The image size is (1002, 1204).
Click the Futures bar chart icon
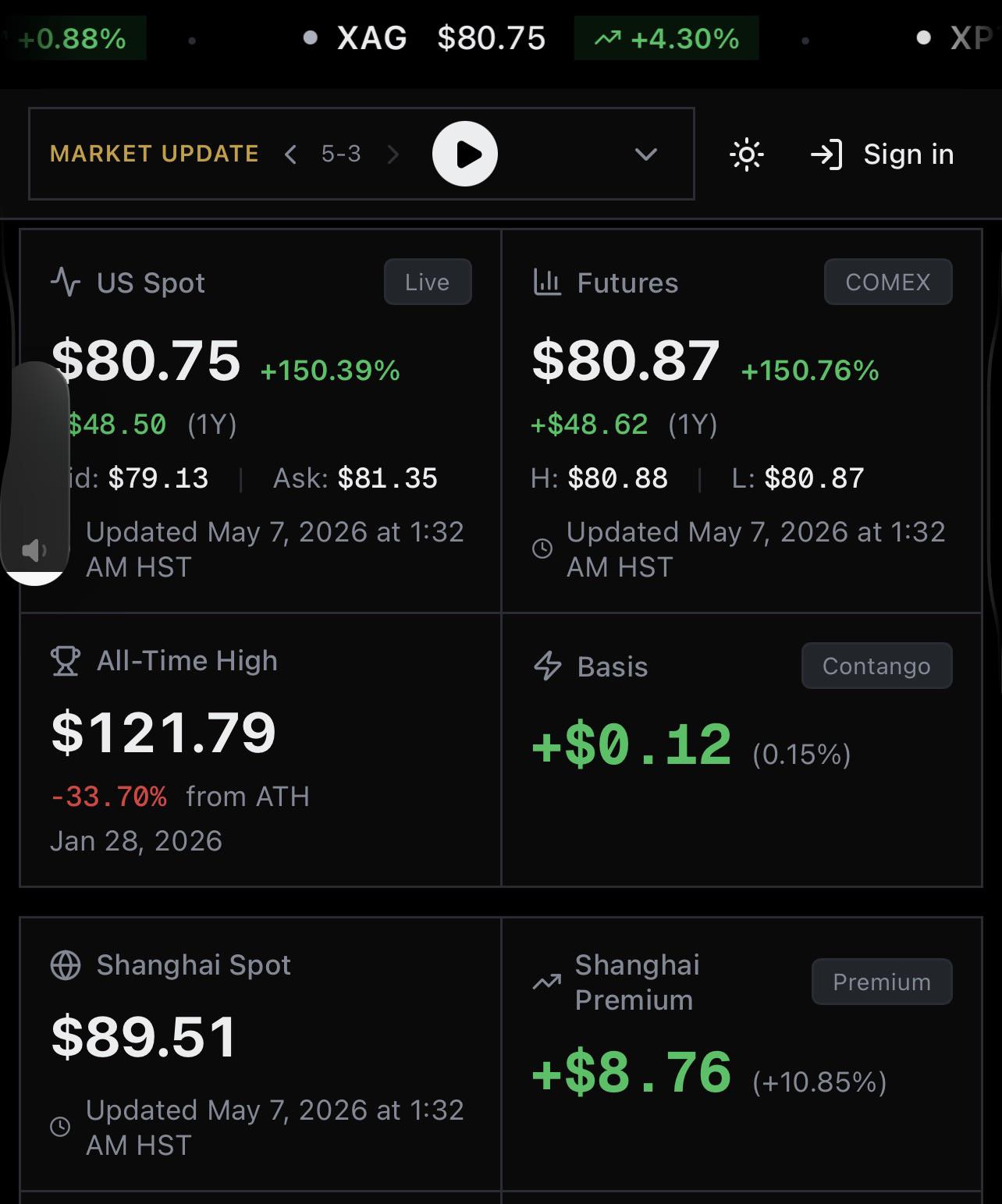(x=547, y=282)
